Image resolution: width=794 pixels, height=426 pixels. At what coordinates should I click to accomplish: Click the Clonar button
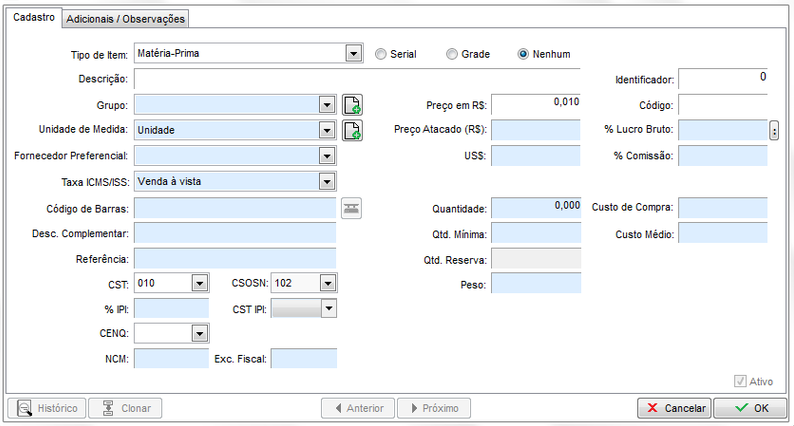[x=124, y=408]
